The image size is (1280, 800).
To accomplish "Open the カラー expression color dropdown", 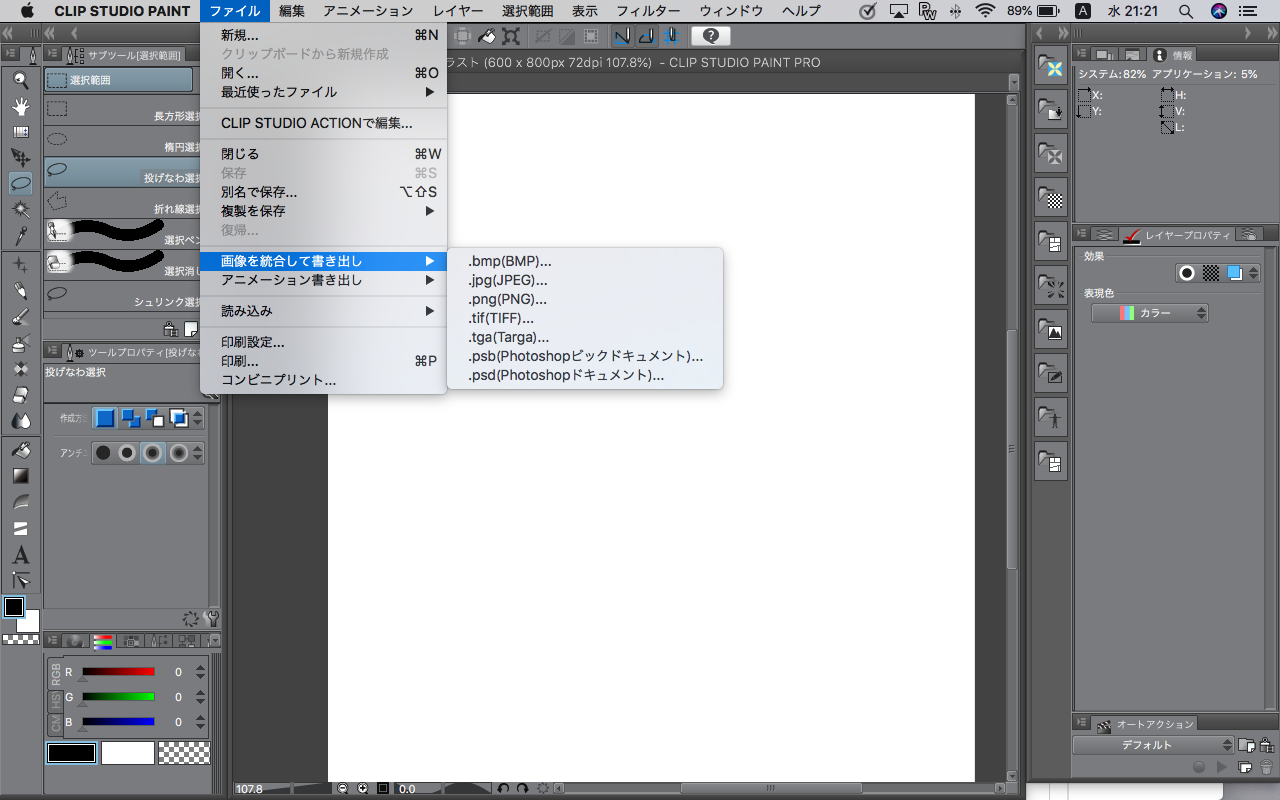I will tap(1150, 313).
